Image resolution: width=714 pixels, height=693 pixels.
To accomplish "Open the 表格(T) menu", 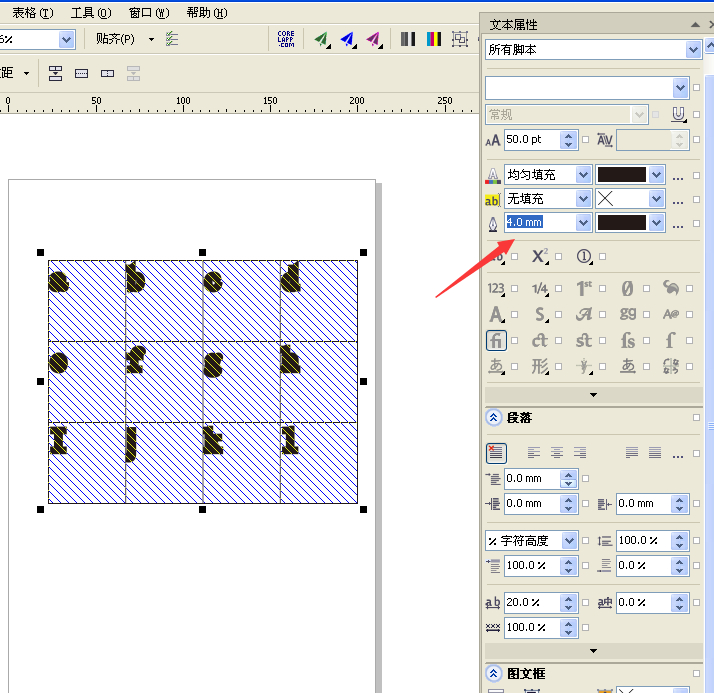I will (32, 13).
